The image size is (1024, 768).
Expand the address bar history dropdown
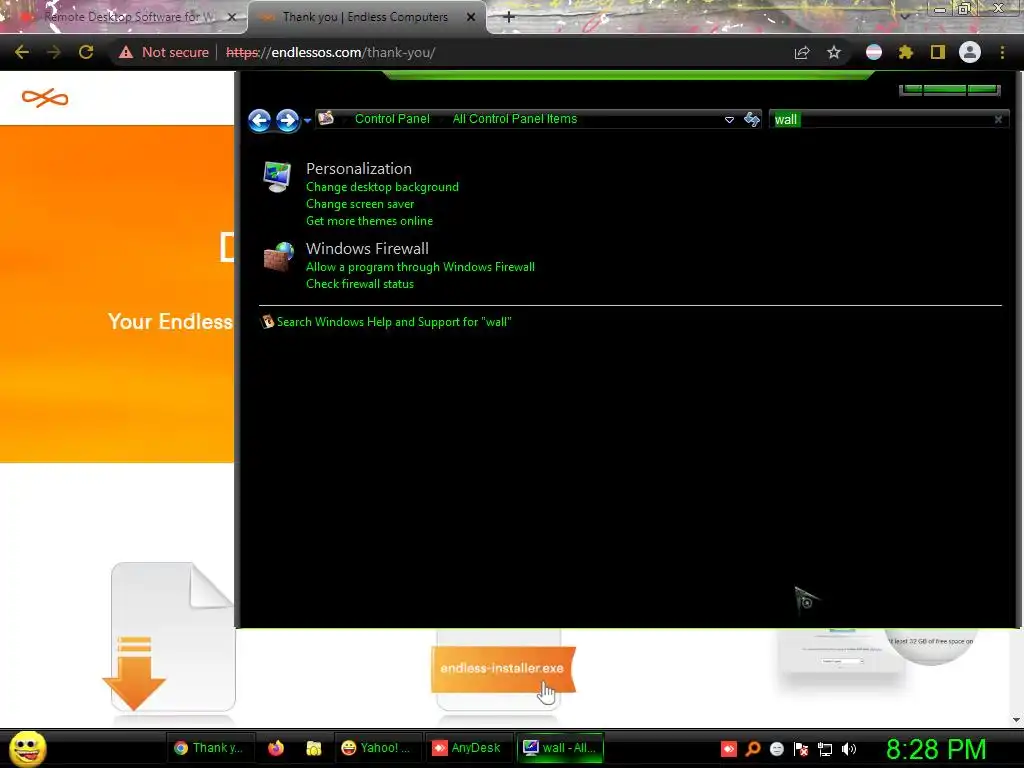pos(729,120)
